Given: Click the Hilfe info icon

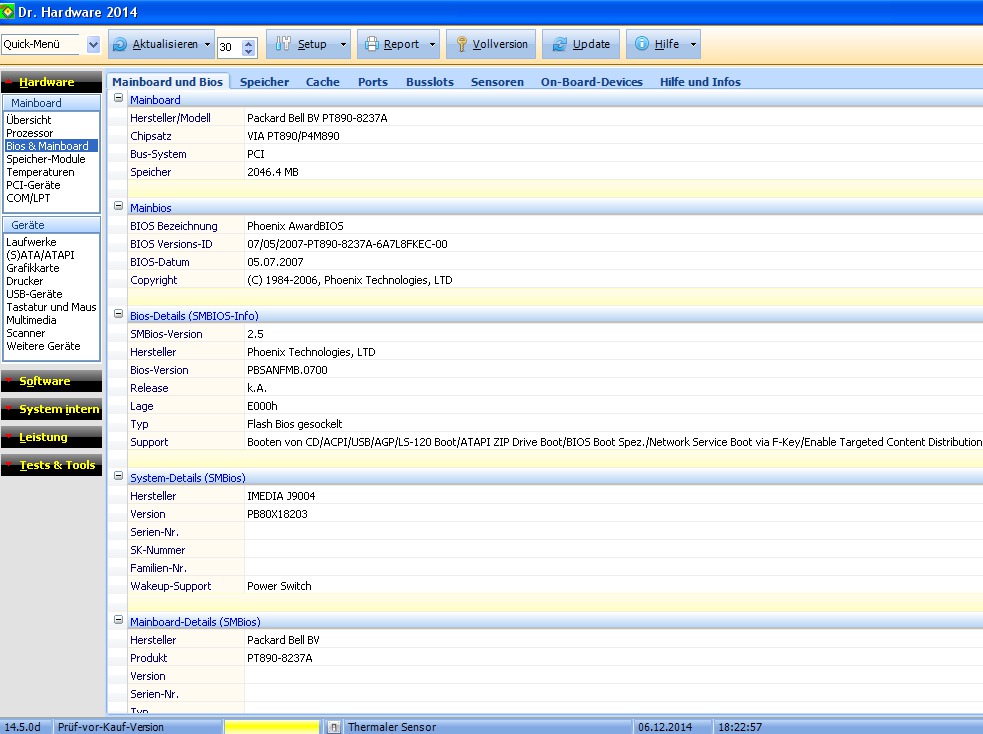Looking at the screenshot, I should (641, 44).
